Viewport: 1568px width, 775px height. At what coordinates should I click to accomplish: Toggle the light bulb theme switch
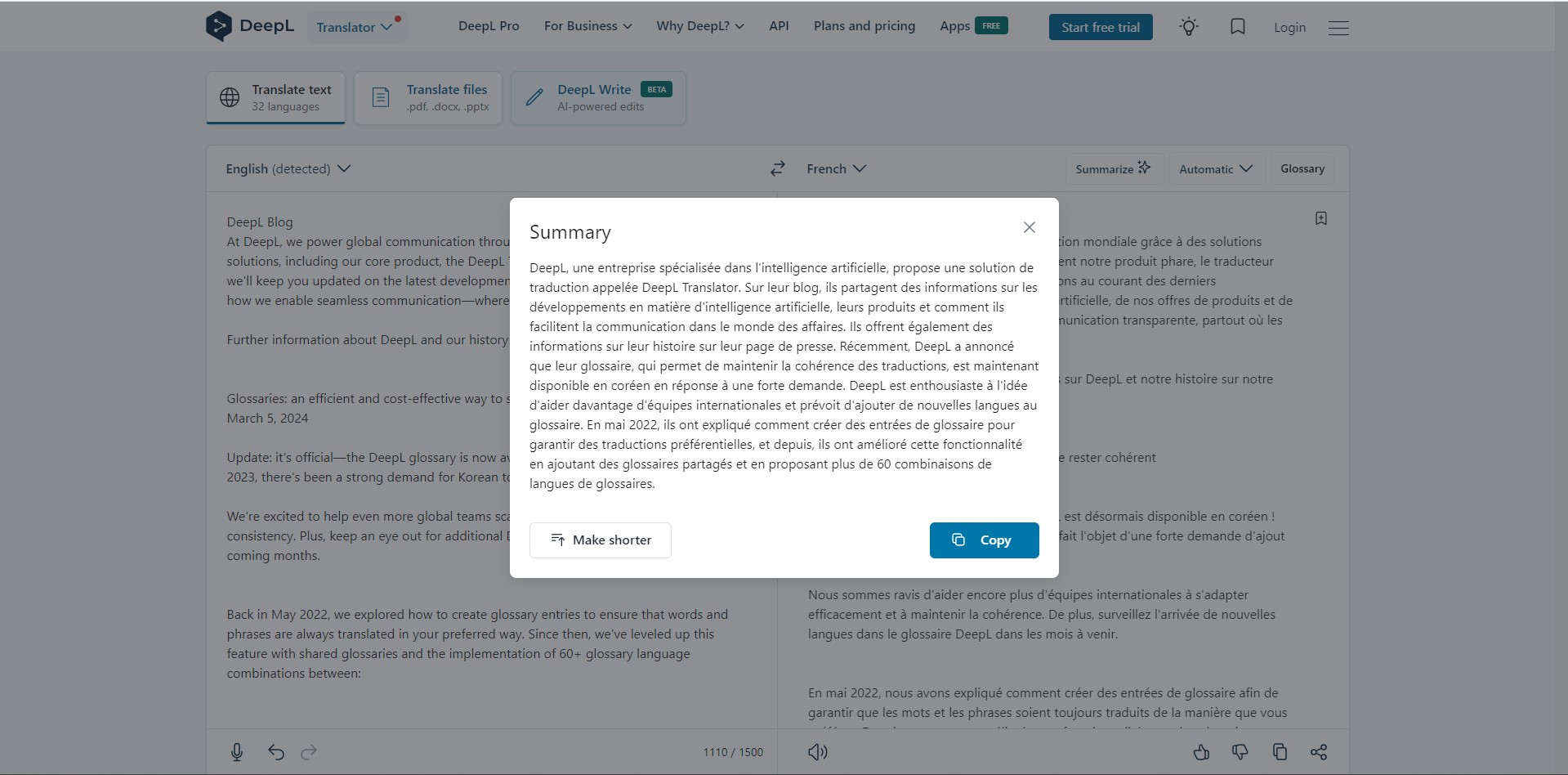point(1189,27)
